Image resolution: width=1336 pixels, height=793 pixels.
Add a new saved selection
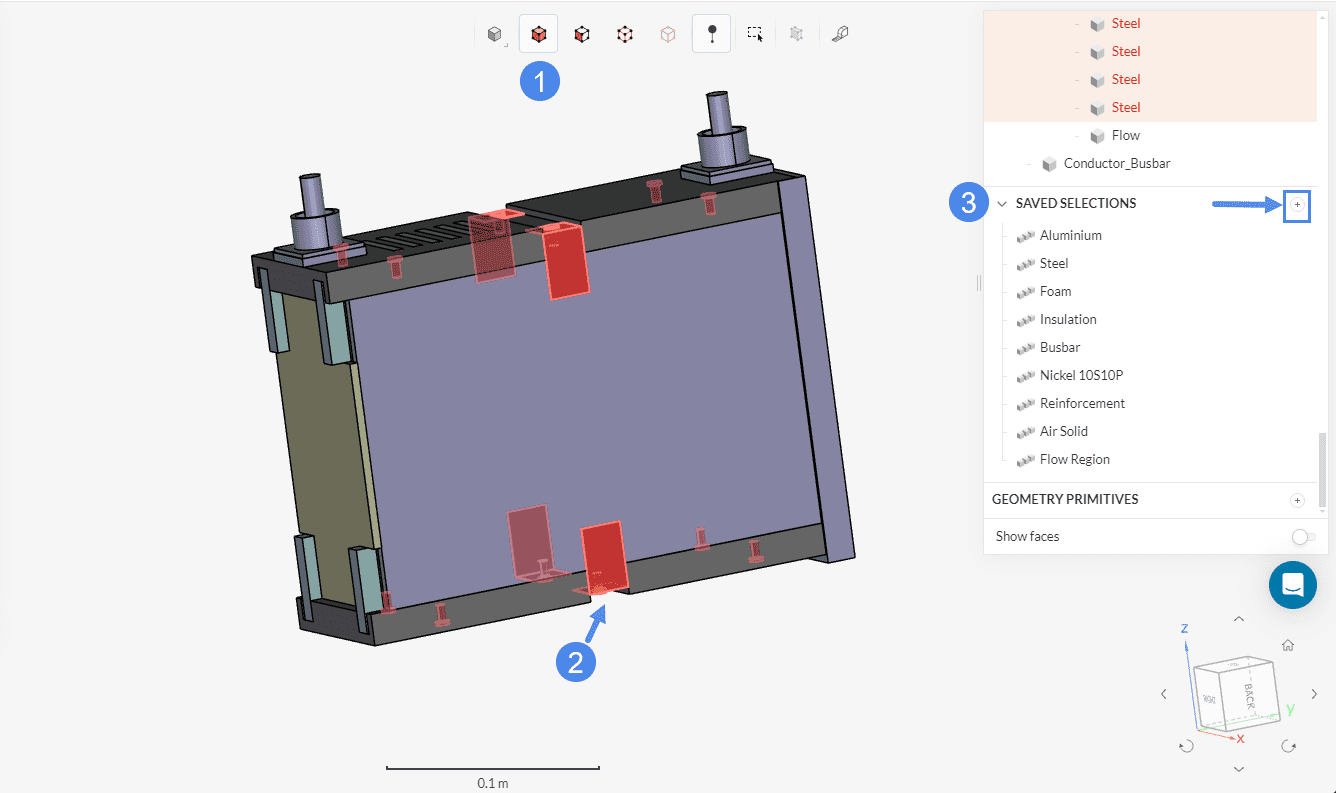click(x=1297, y=205)
